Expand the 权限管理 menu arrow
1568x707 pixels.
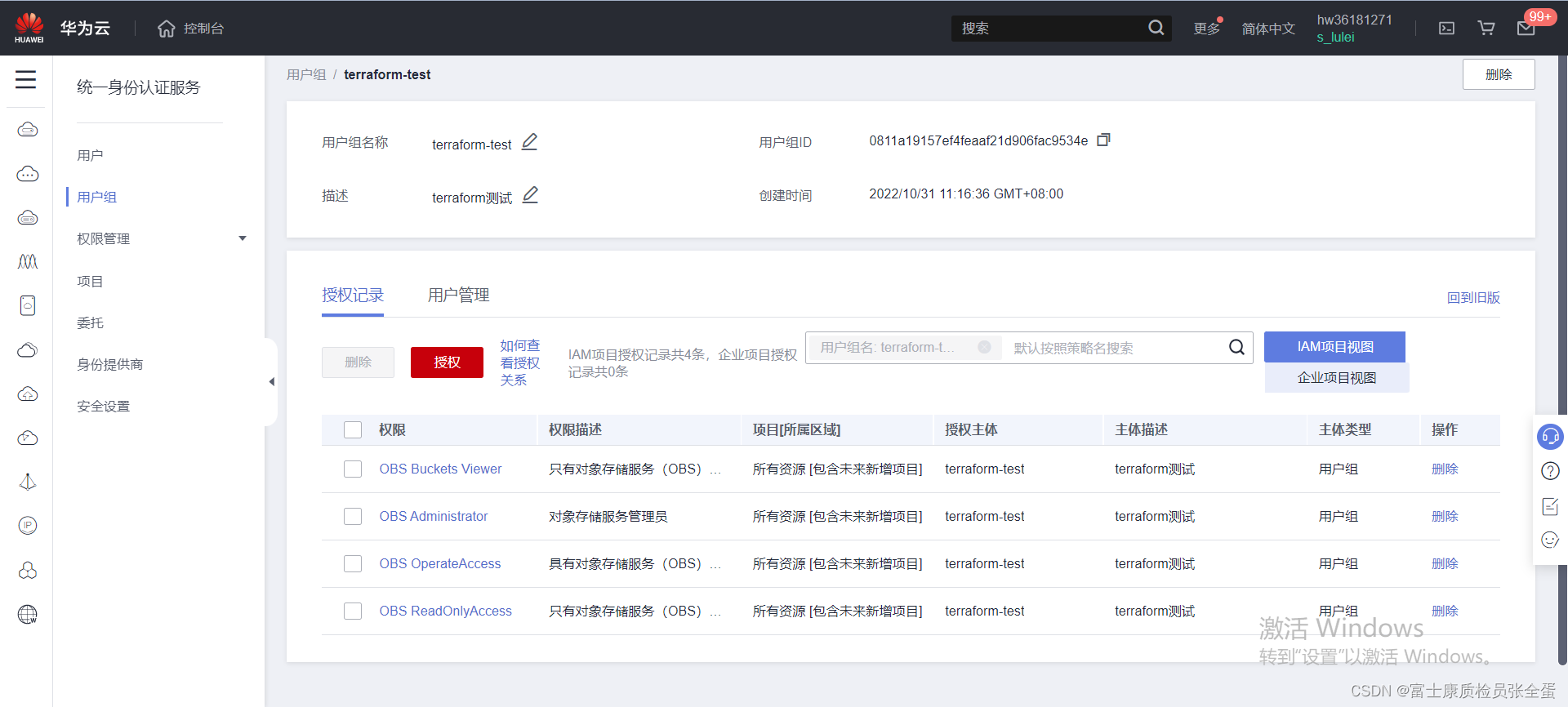pyautogui.click(x=243, y=238)
